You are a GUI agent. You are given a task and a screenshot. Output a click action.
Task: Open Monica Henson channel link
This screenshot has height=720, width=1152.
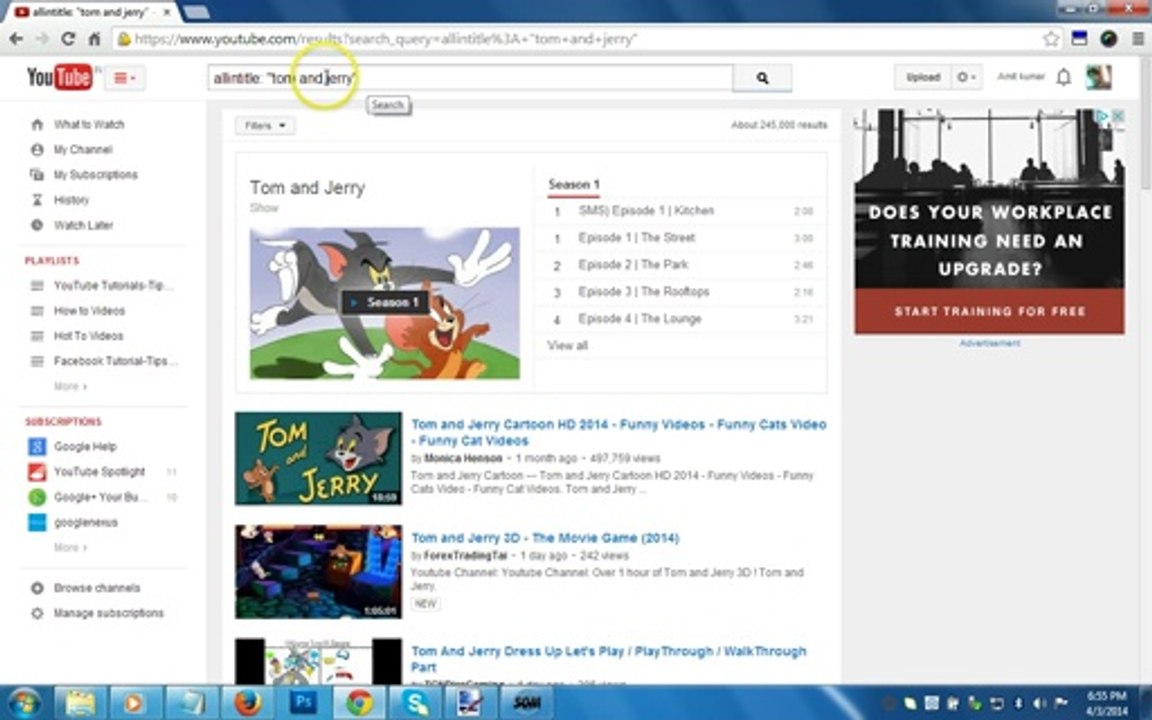coord(463,458)
